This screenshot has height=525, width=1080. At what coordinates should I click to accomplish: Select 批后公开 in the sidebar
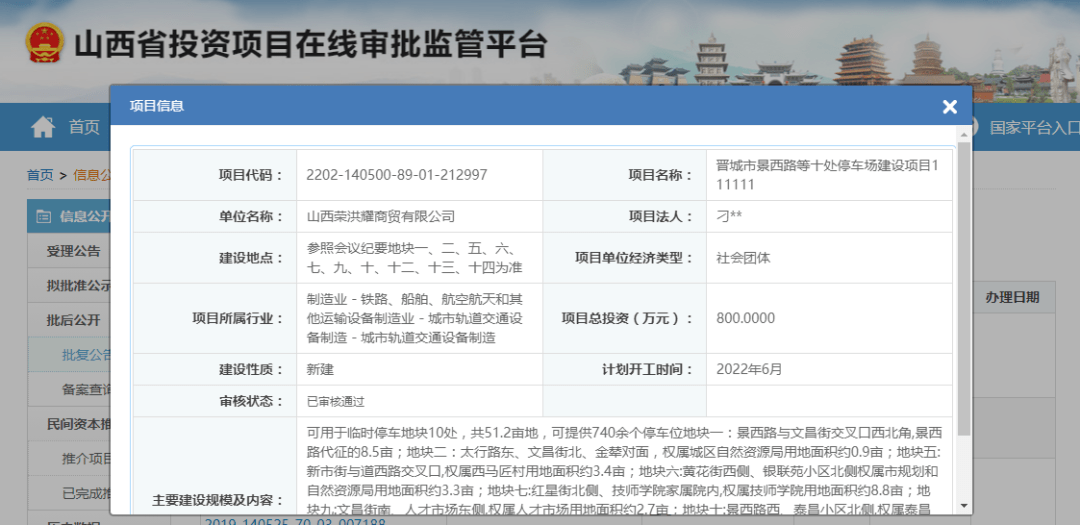coord(73,320)
